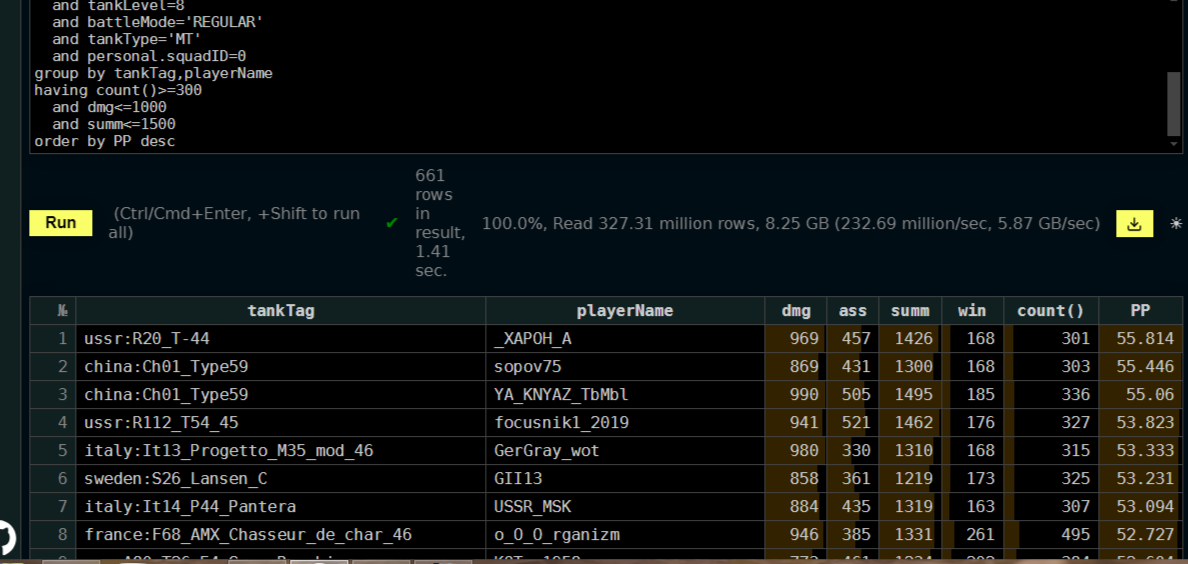Focus the SQL query text area
This screenshot has width=1188, height=564.
(x=599, y=76)
